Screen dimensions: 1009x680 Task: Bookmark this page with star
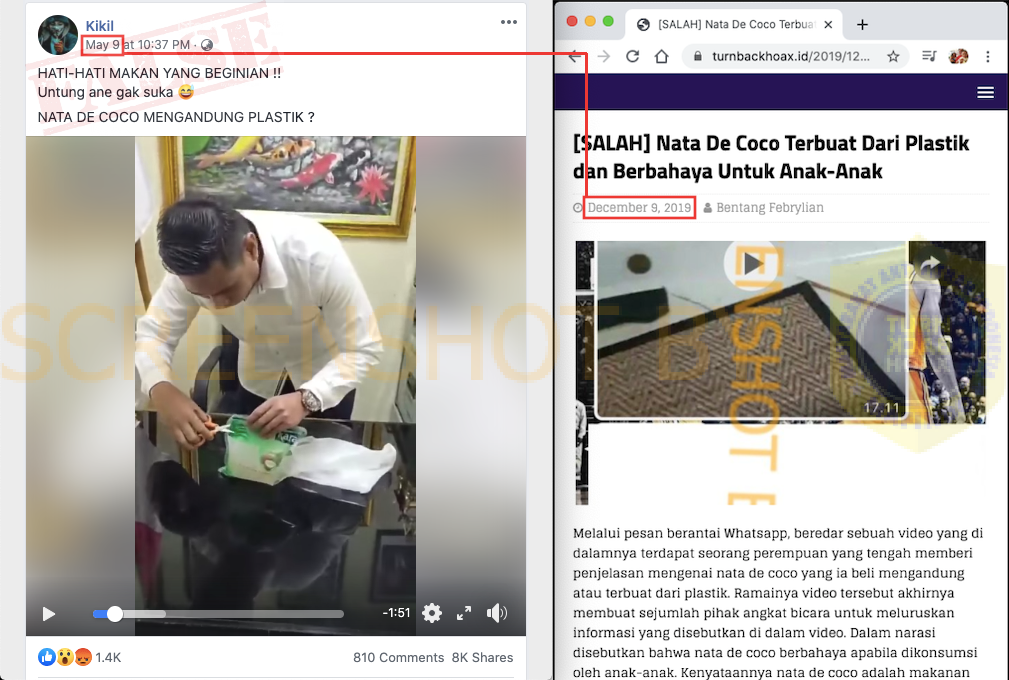(x=893, y=56)
